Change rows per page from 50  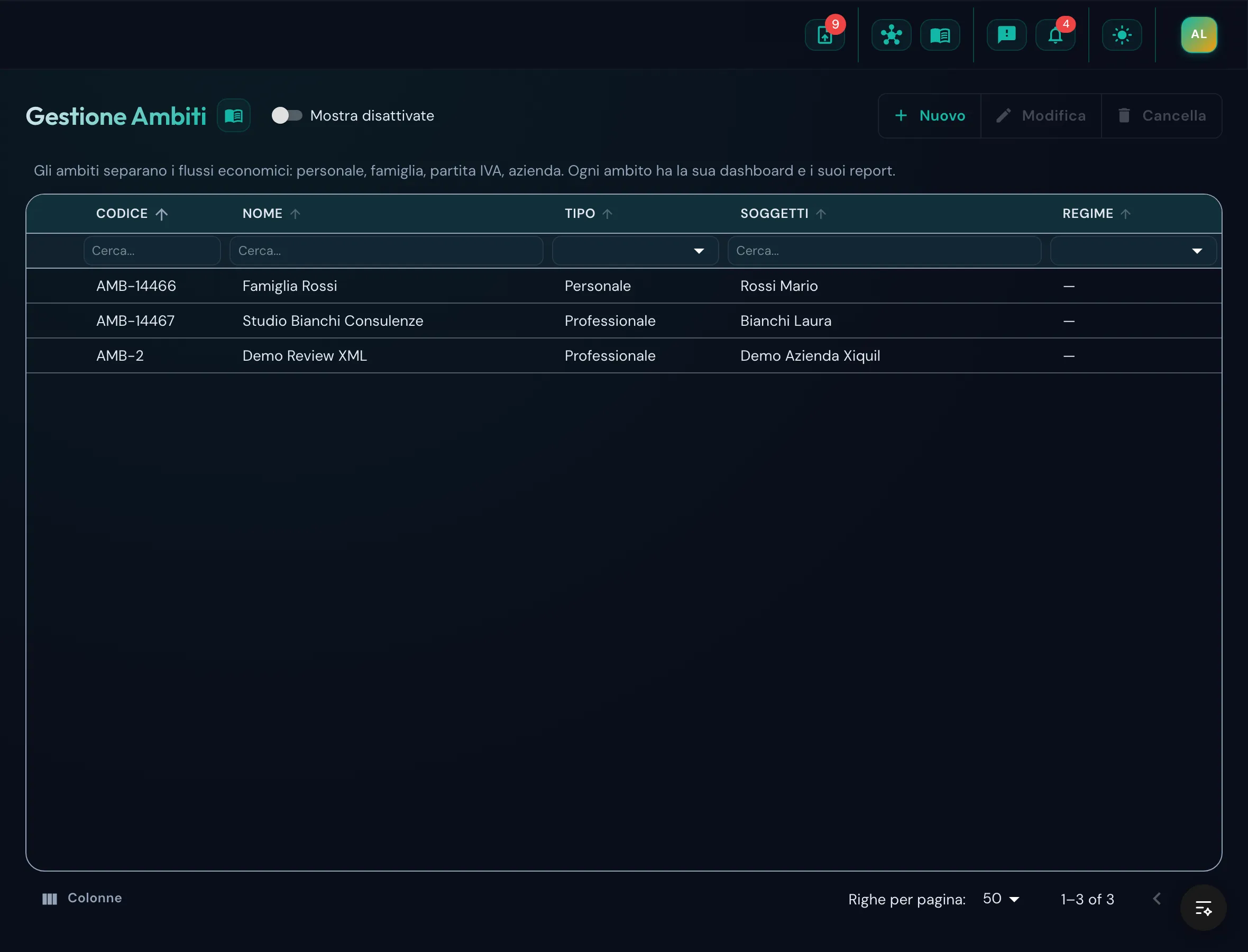coord(1001,899)
